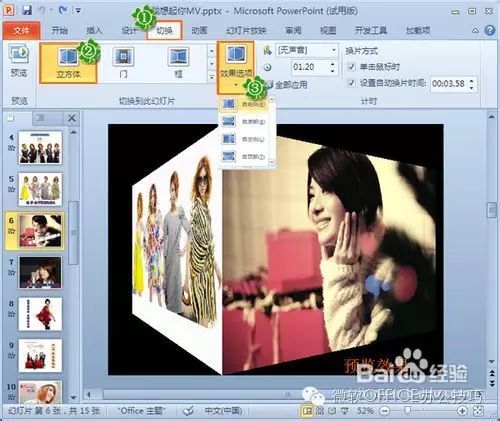Select slide 8 thumbnail
Viewport: 500px width, 421px height.
(x=40, y=314)
